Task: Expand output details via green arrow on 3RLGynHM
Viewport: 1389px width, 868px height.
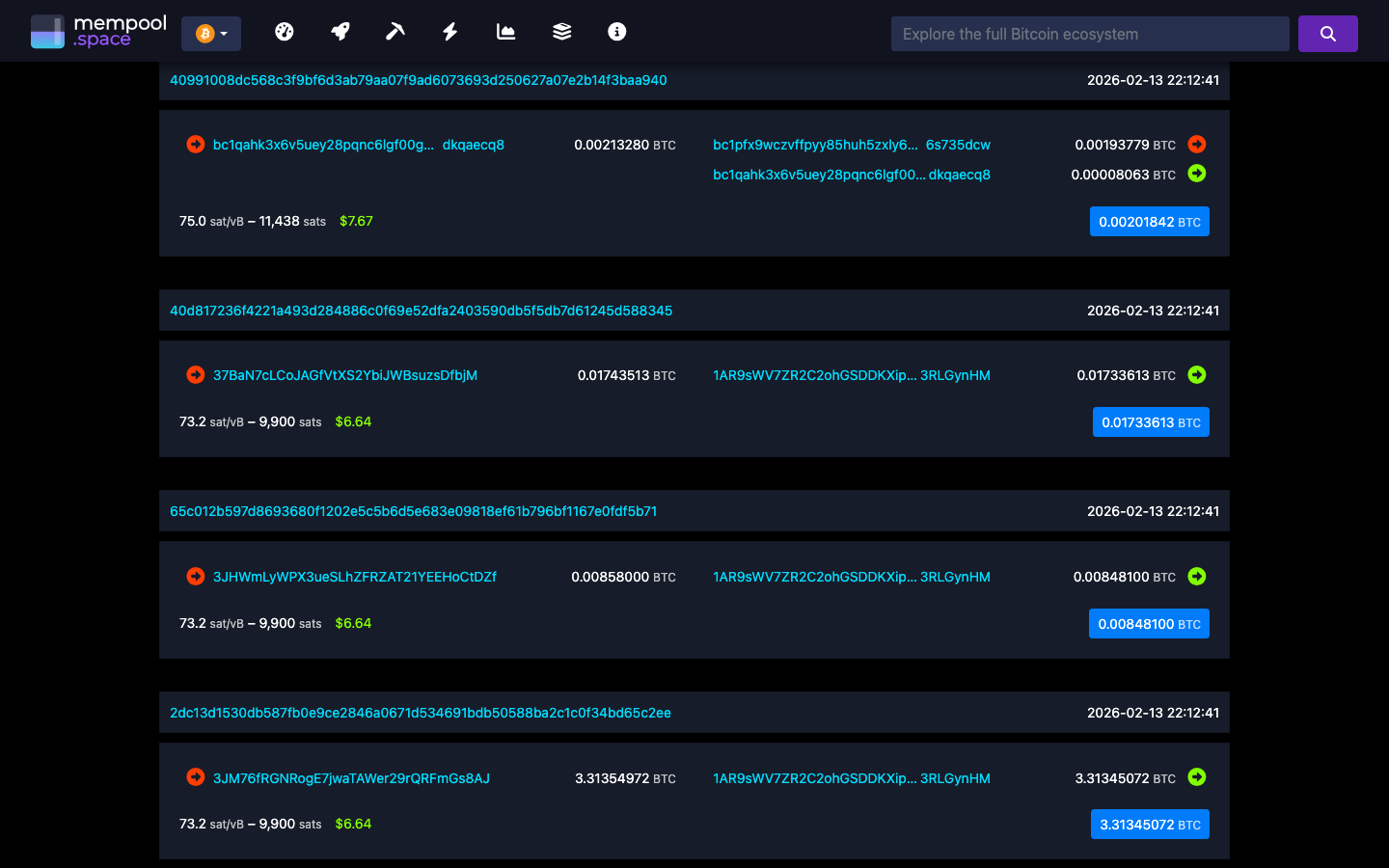Action: (1197, 375)
